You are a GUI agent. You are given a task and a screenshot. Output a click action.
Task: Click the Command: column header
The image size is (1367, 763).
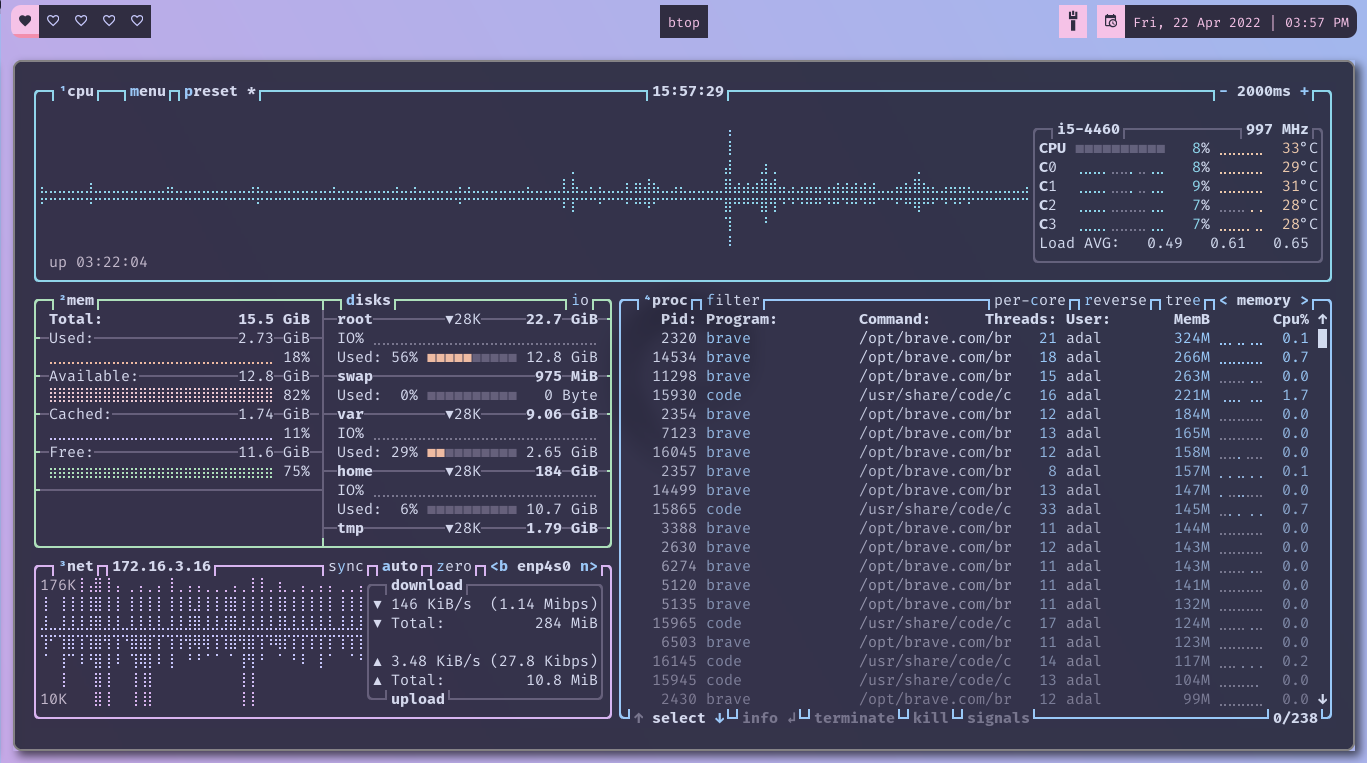coord(895,319)
